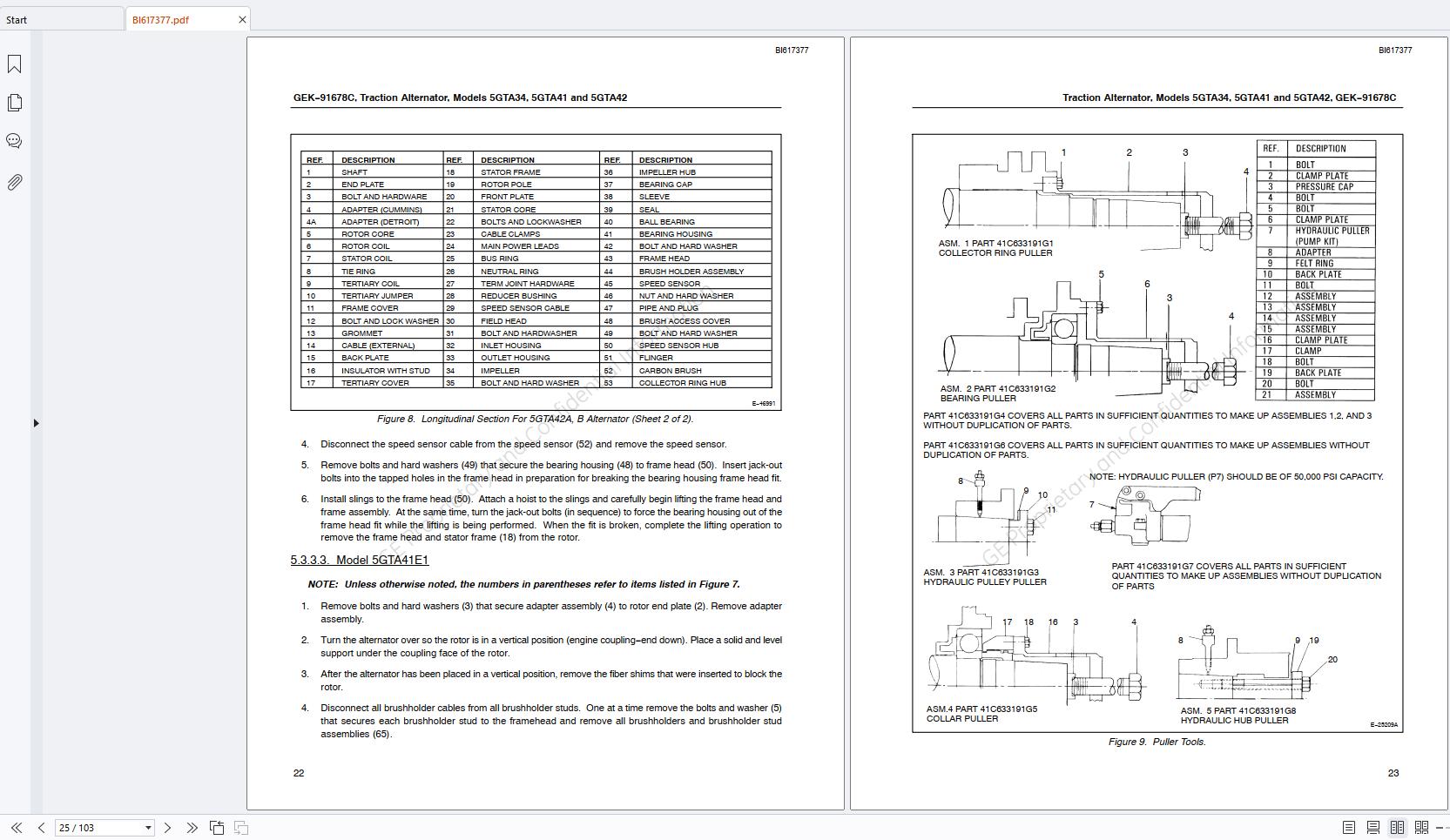Open the Comments panel

pyautogui.click(x=15, y=141)
